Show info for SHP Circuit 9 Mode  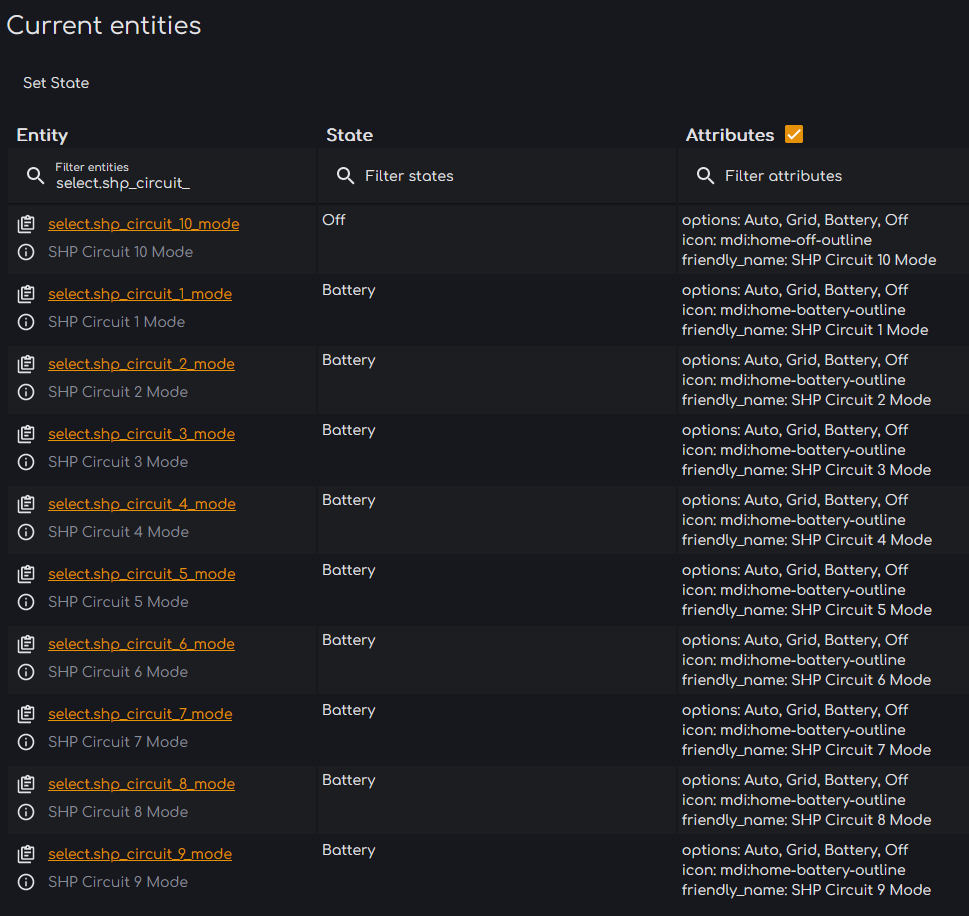pyautogui.click(x=27, y=882)
